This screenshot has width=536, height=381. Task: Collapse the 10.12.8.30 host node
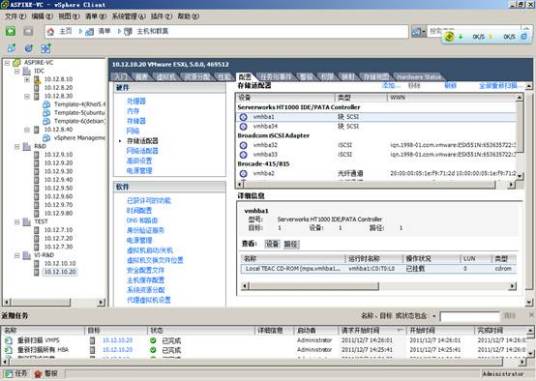pos(27,96)
